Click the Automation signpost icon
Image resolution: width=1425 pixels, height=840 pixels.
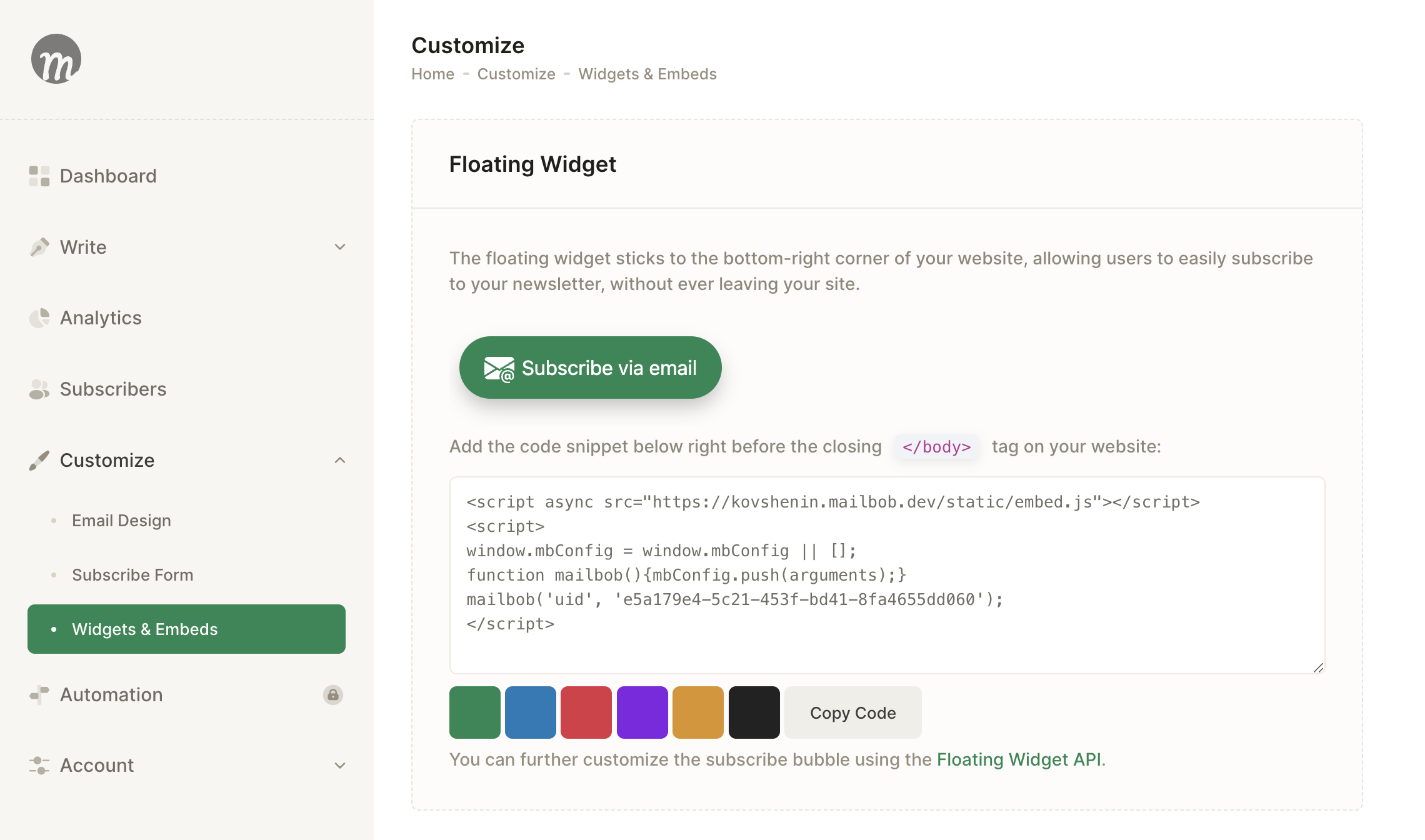[39, 695]
